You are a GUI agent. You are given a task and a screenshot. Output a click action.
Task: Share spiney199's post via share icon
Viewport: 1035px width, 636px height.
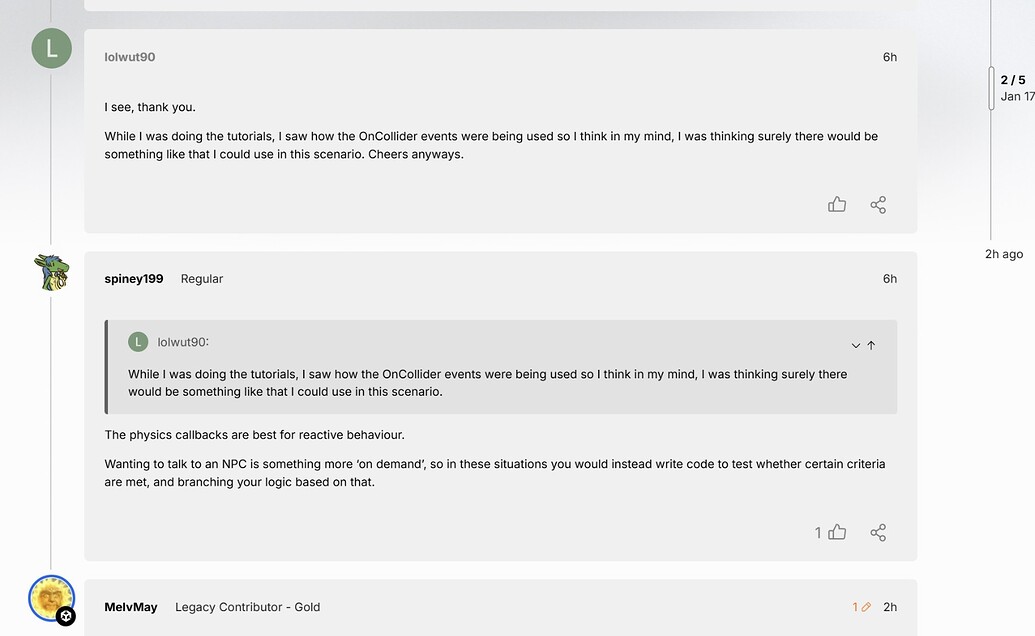point(878,533)
